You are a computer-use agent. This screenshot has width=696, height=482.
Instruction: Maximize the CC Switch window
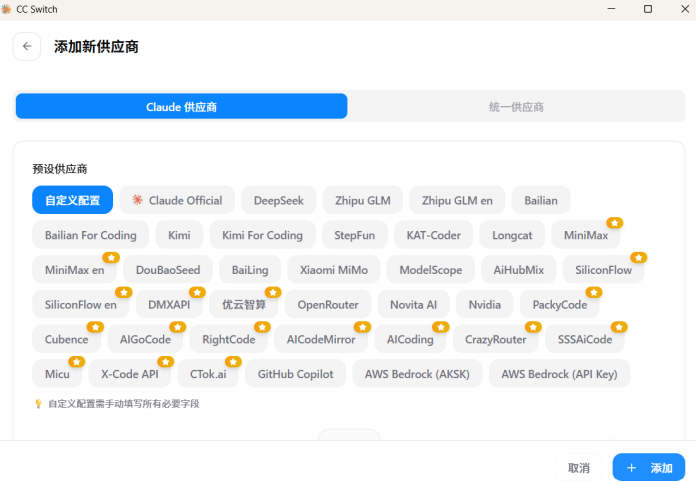[x=647, y=9]
